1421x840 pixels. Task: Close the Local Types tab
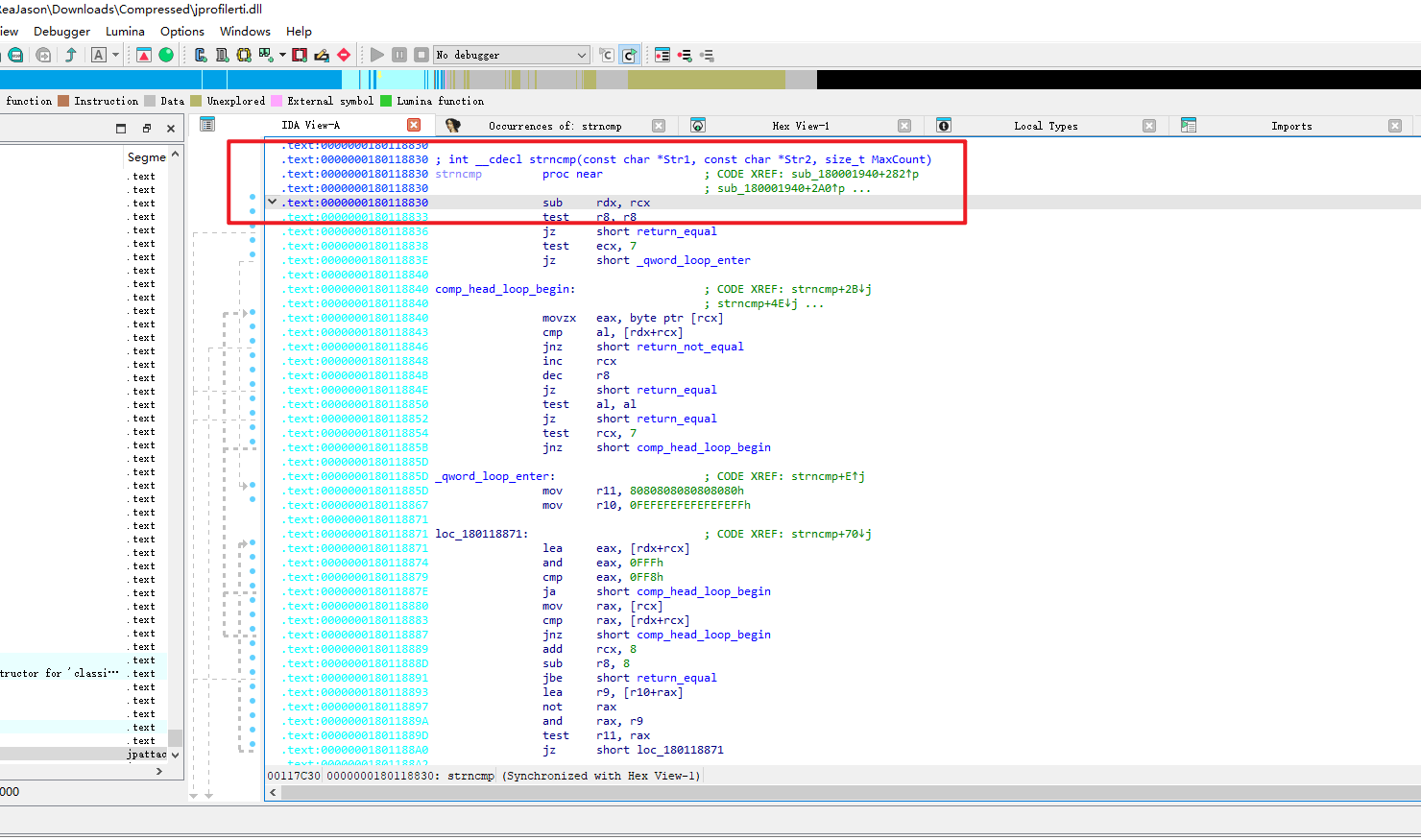tap(1148, 126)
